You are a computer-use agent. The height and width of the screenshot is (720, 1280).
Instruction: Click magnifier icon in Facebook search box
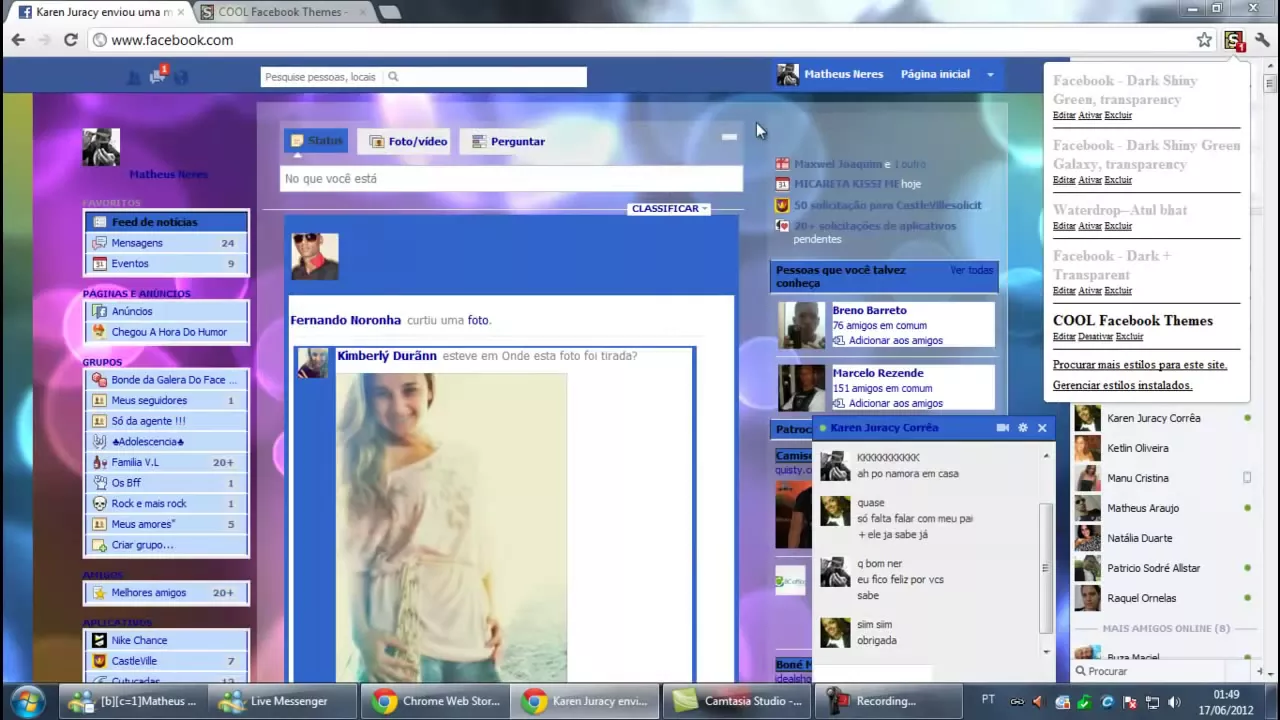click(393, 77)
